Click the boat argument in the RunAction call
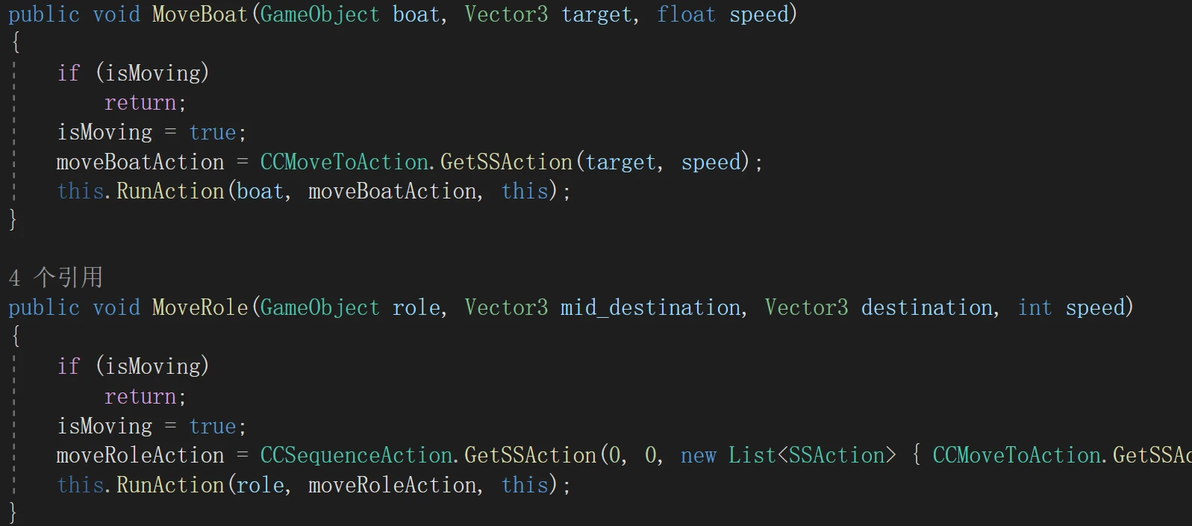The width and height of the screenshot is (1192, 526). tap(262, 191)
